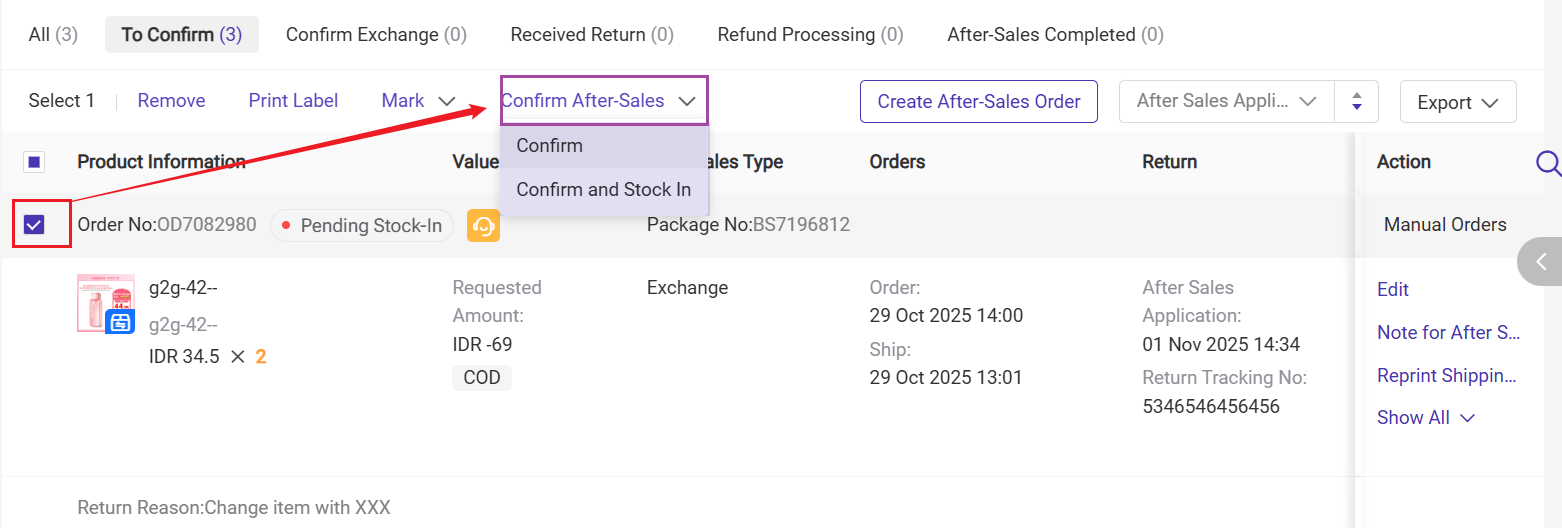Switch to the Received Return tab
The height and width of the screenshot is (528, 1562).
click(592, 35)
